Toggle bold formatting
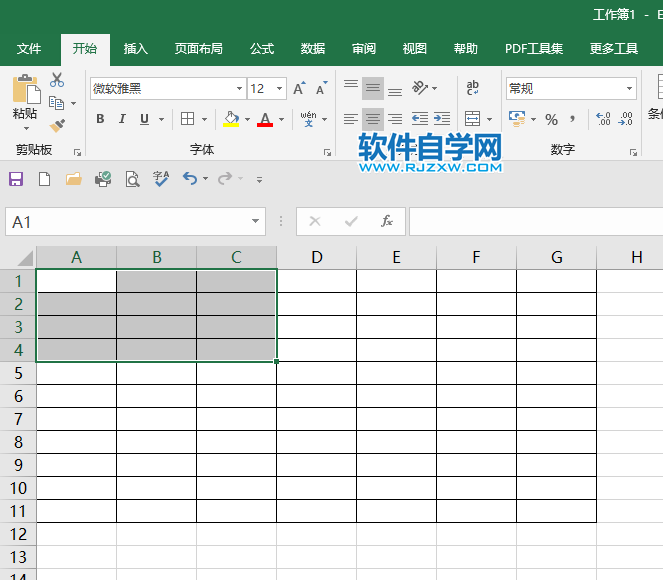The width and height of the screenshot is (663, 580). [x=100, y=119]
